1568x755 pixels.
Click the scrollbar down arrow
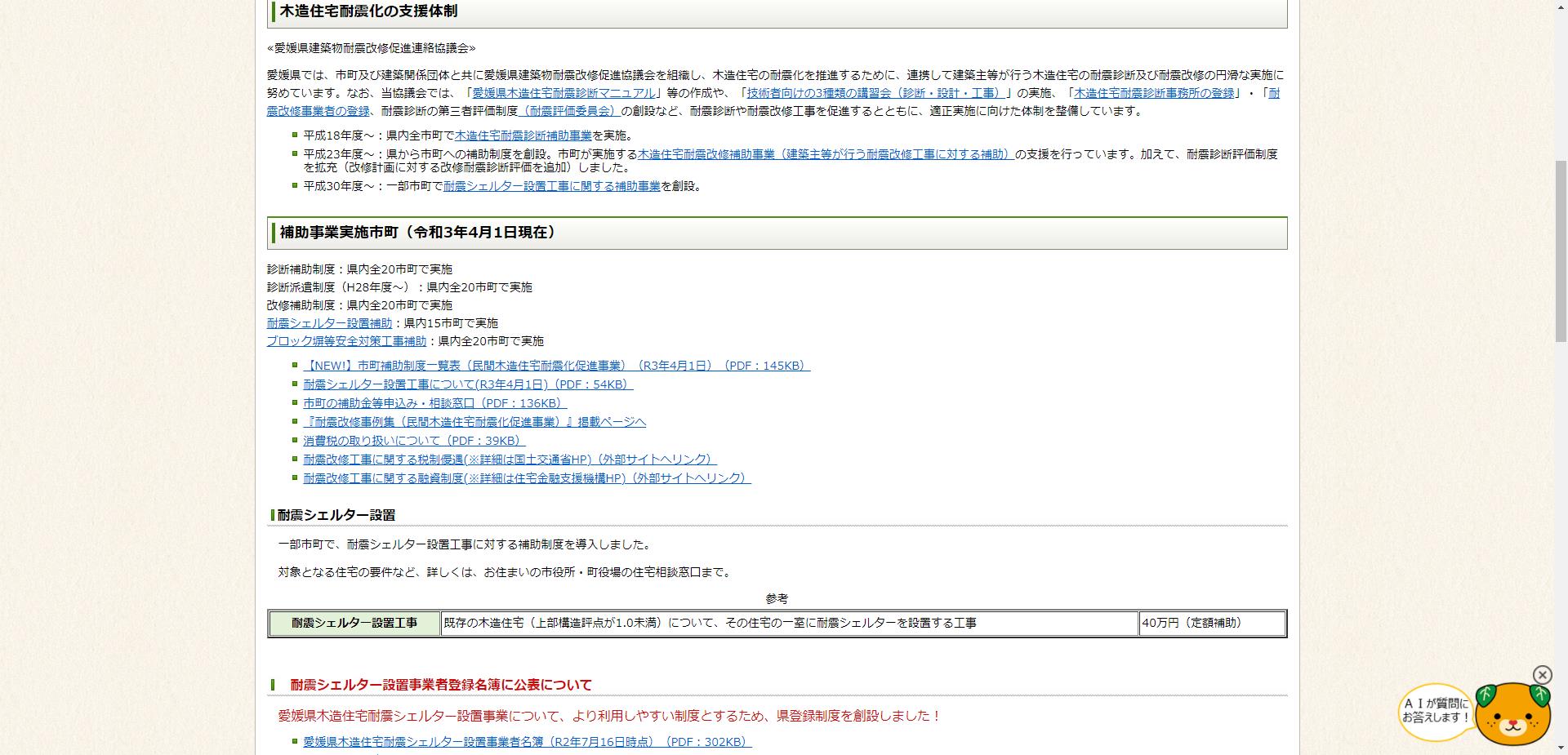coord(1561,748)
